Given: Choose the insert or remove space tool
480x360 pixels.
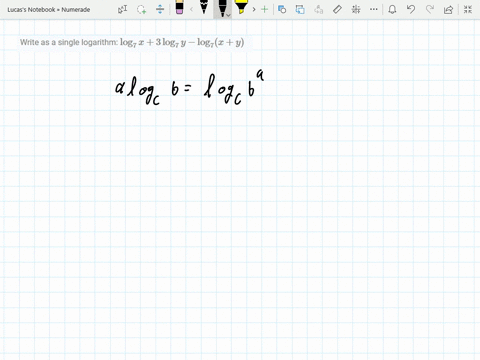Looking at the screenshot, I should (x=160, y=9).
